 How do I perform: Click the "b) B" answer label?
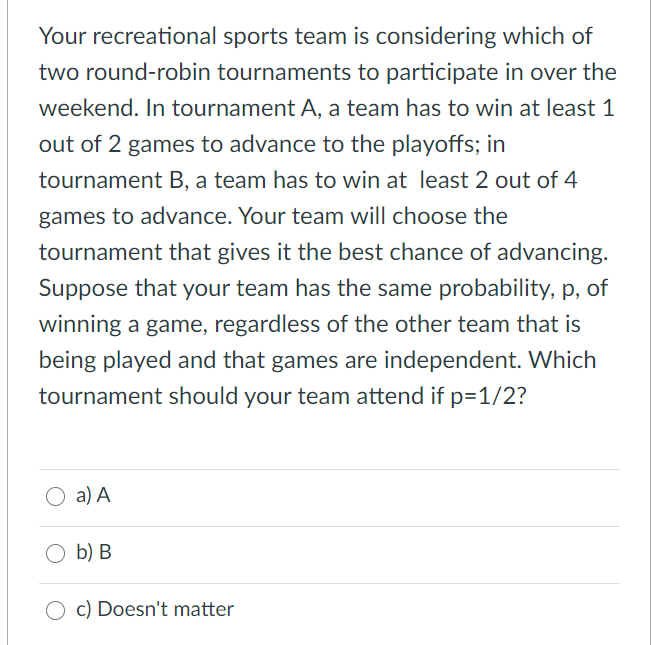(x=94, y=552)
